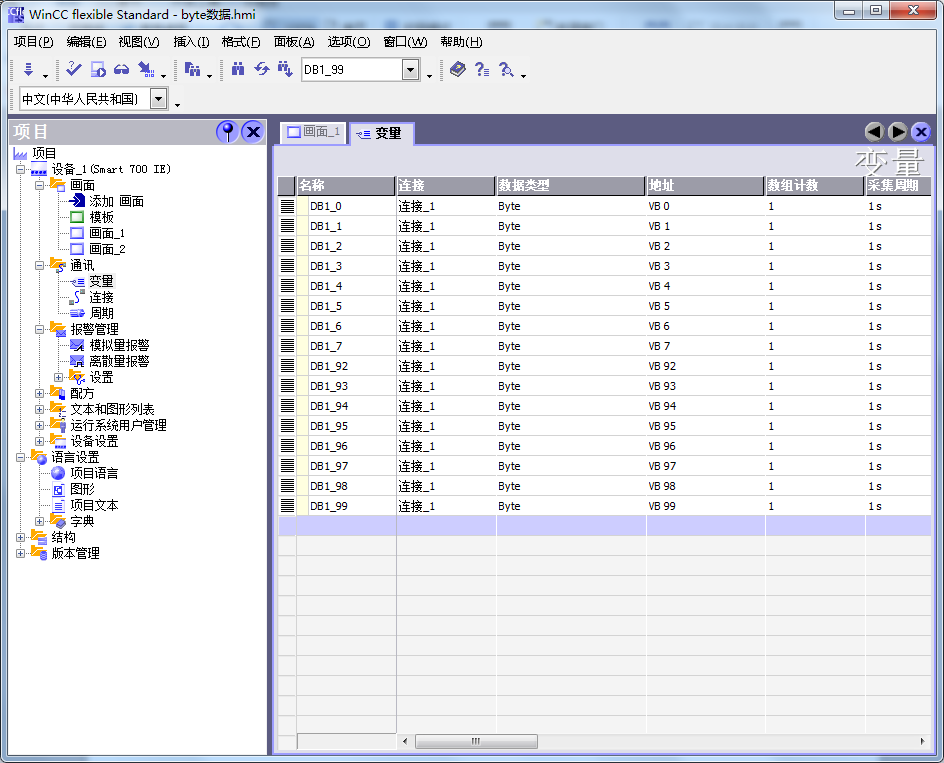Image resolution: width=944 pixels, height=763 pixels.
Task: Click toolbar options arrow after transfer icon
Action: [x=163, y=76]
